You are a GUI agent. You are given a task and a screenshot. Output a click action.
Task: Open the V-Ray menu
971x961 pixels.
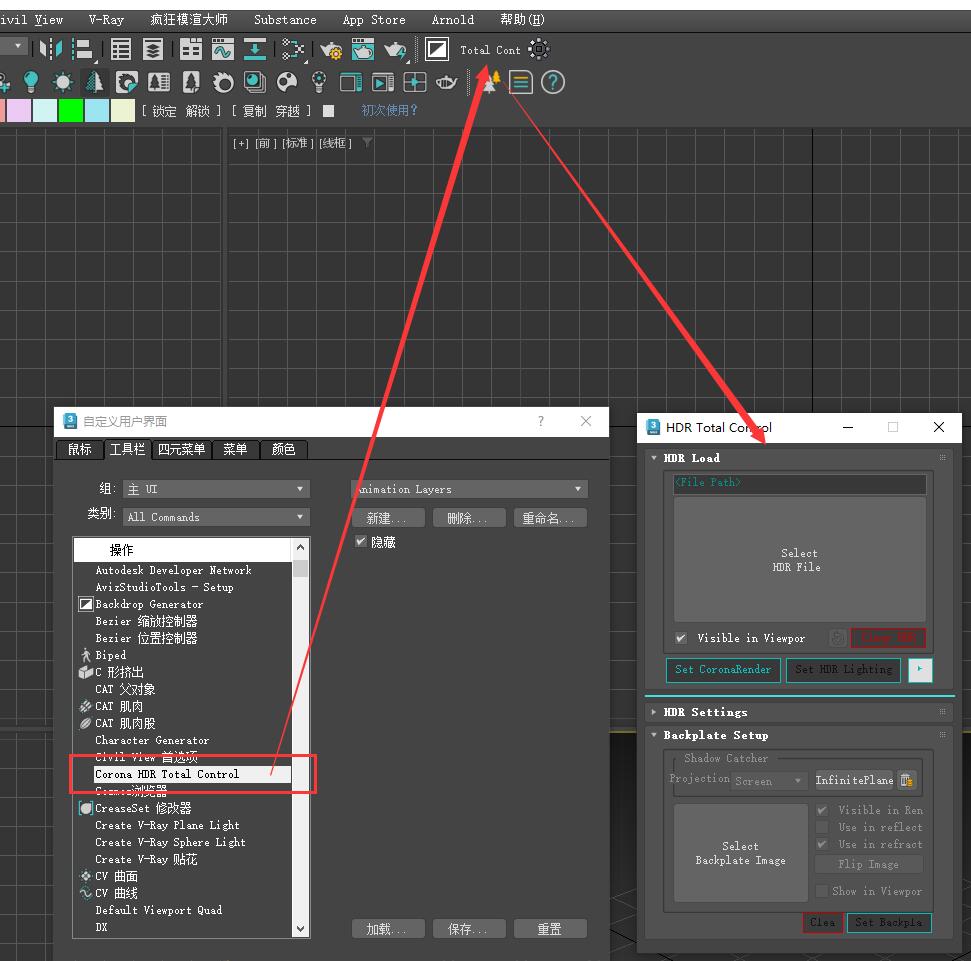(x=106, y=20)
